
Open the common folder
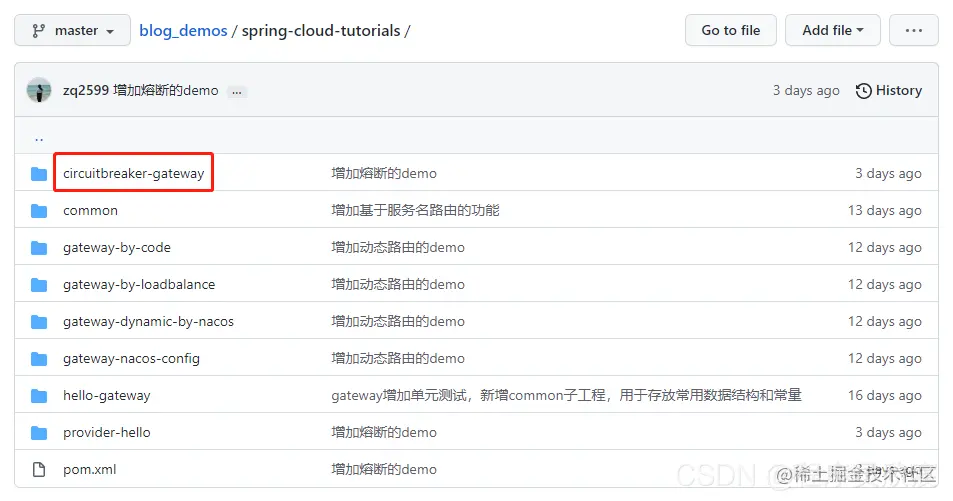(91, 210)
